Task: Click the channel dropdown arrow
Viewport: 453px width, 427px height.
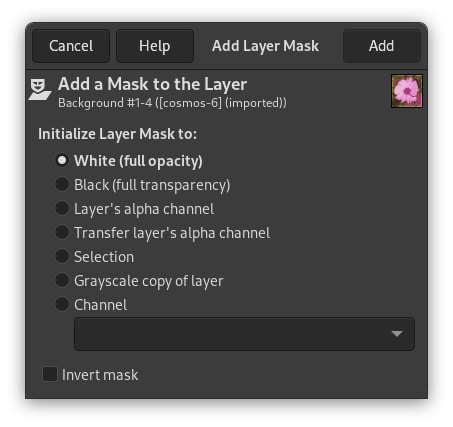Action: pos(397,334)
